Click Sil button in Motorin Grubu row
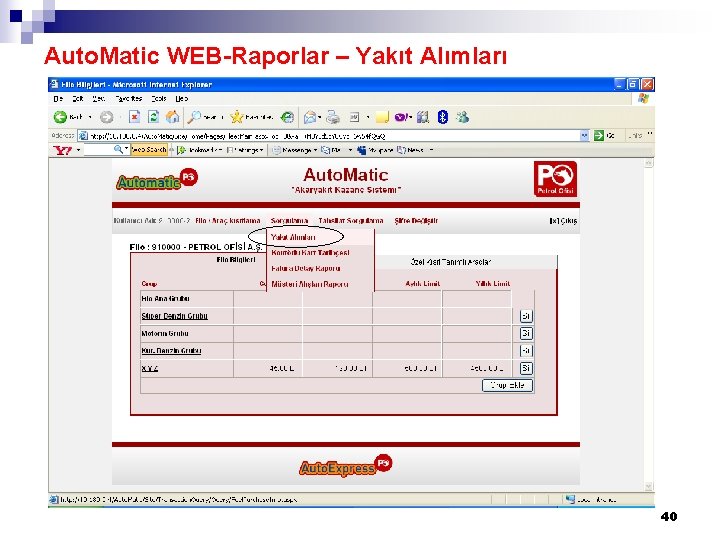Screen dimensions: 720x540 526,333
